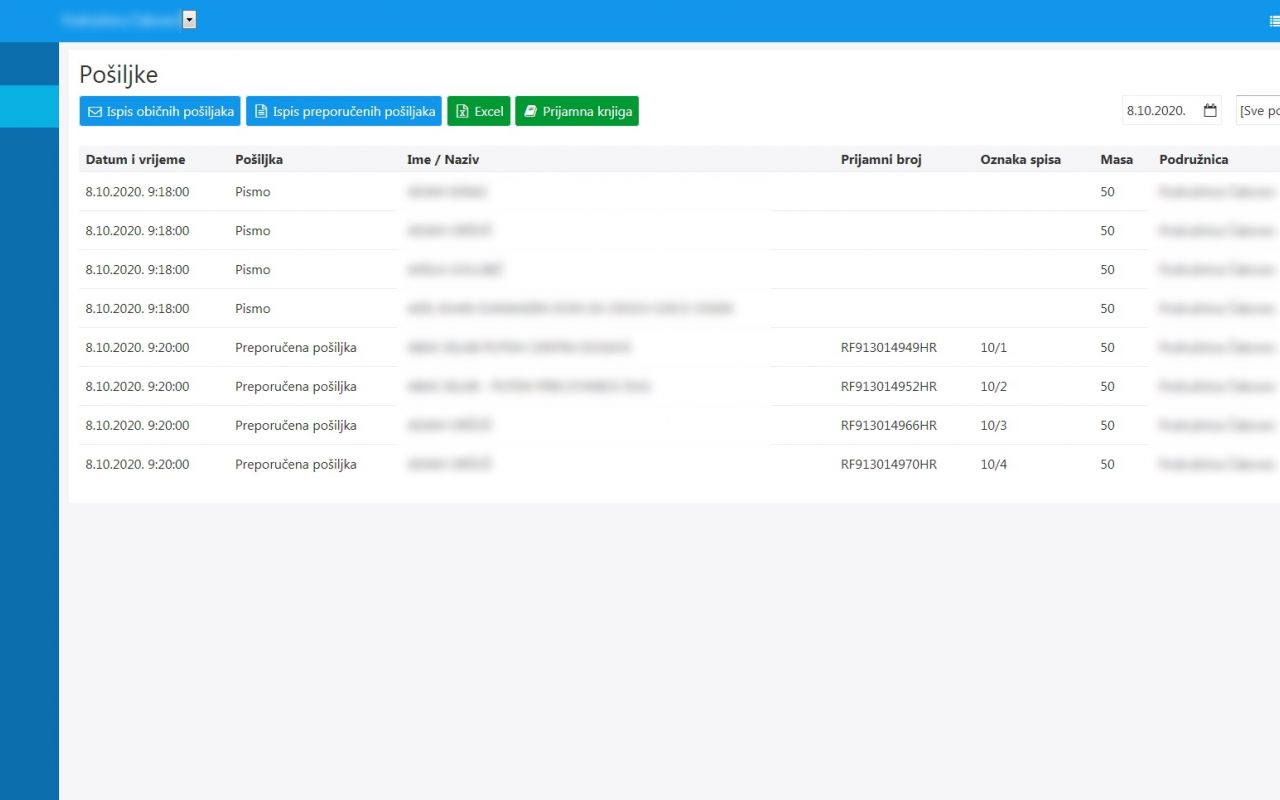Open the calendar date picker icon
Image resolution: width=1280 pixels, height=800 pixels.
point(1210,111)
